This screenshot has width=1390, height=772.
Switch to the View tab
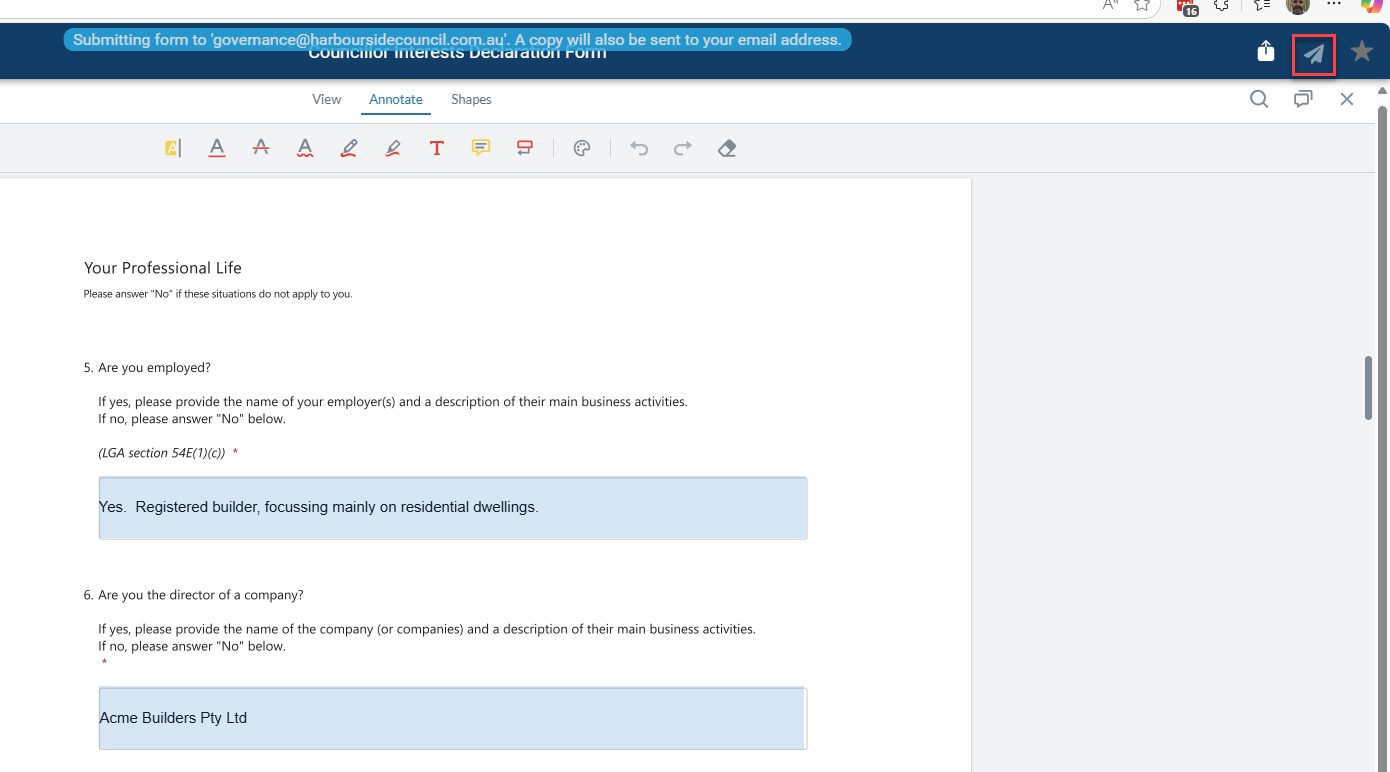tap(327, 99)
